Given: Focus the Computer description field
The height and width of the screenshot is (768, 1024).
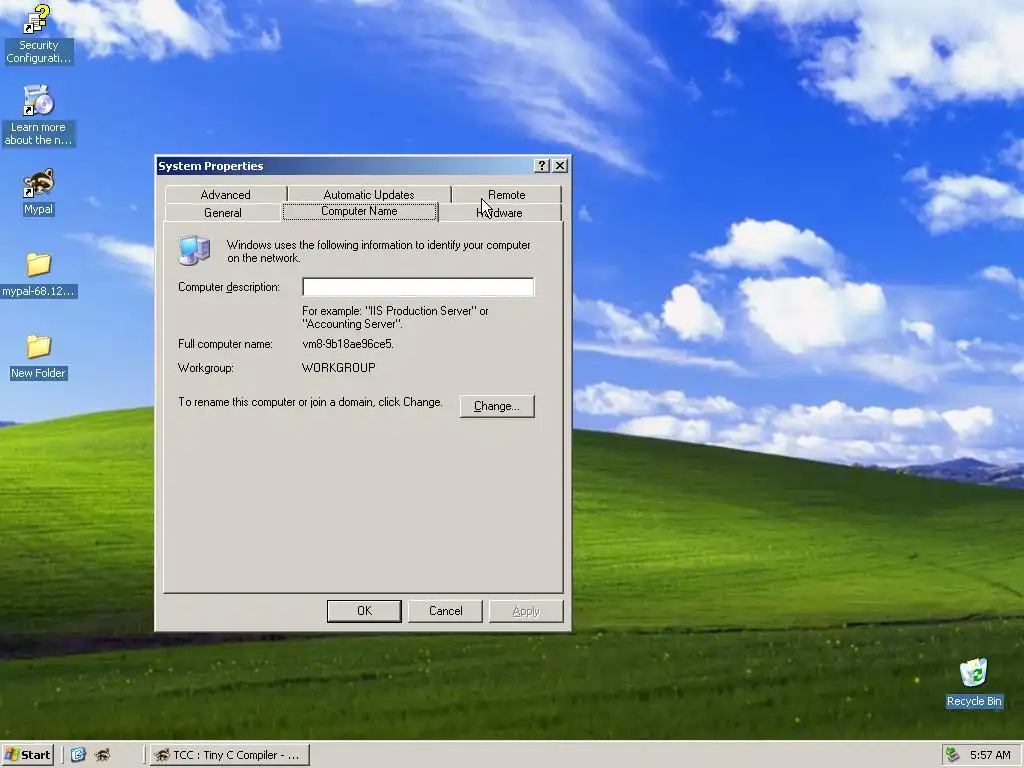Looking at the screenshot, I should click(x=418, y=287).
